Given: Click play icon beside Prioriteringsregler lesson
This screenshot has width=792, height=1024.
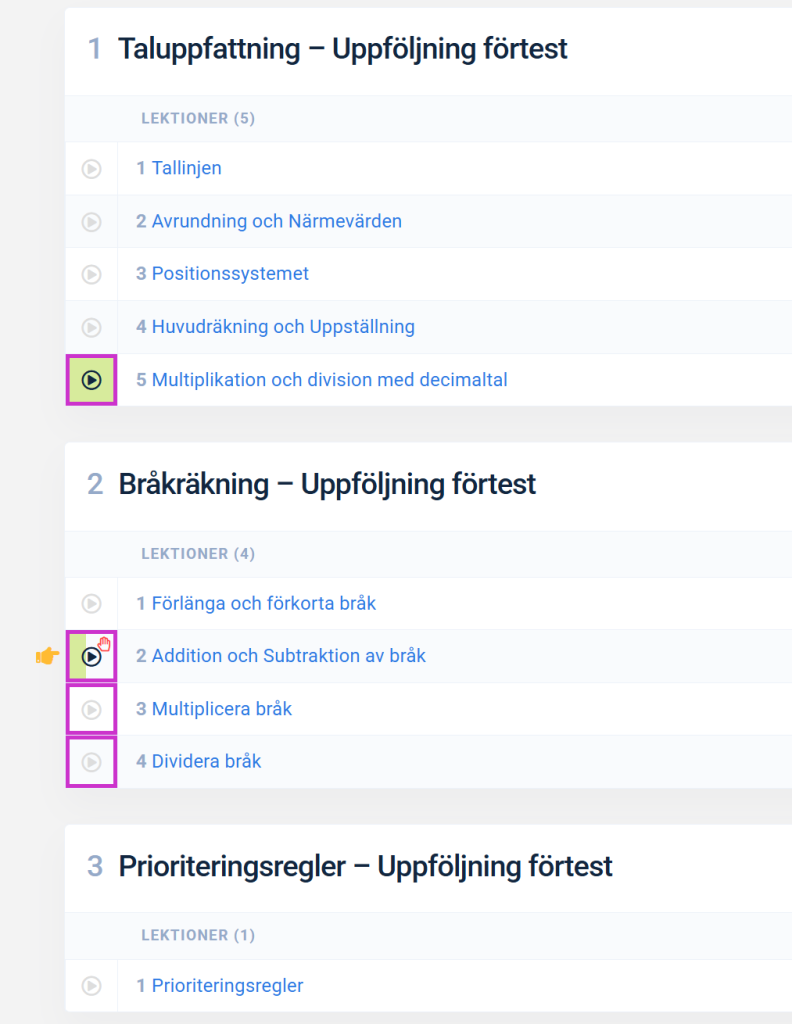Looking at the screenshot, I should coord(91,986).
